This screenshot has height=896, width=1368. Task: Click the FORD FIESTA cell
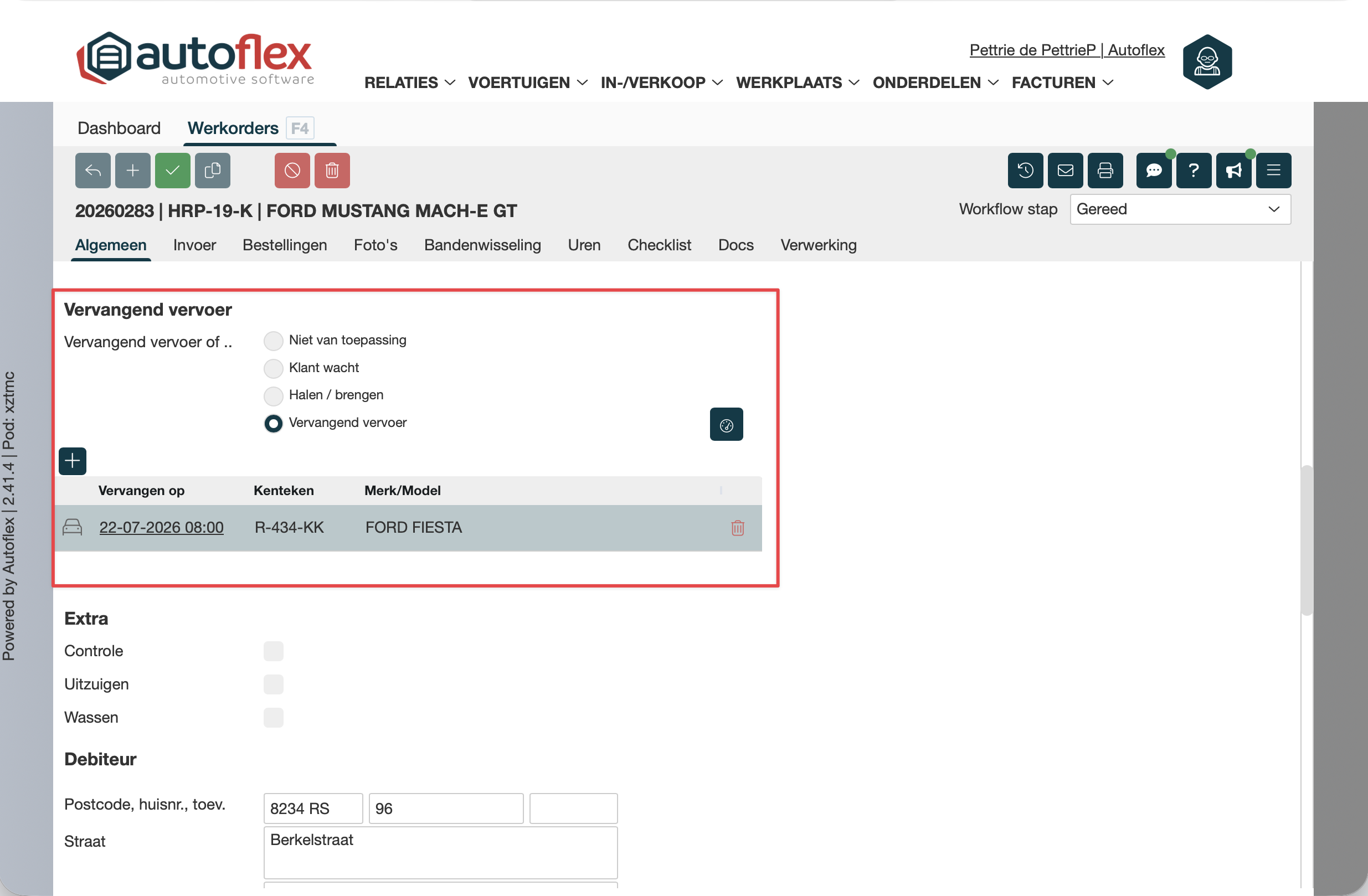[414, 527]
